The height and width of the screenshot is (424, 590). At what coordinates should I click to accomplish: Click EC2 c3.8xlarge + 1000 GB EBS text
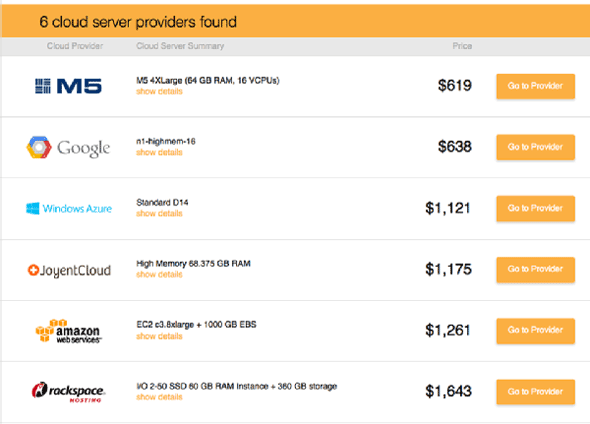196,325
